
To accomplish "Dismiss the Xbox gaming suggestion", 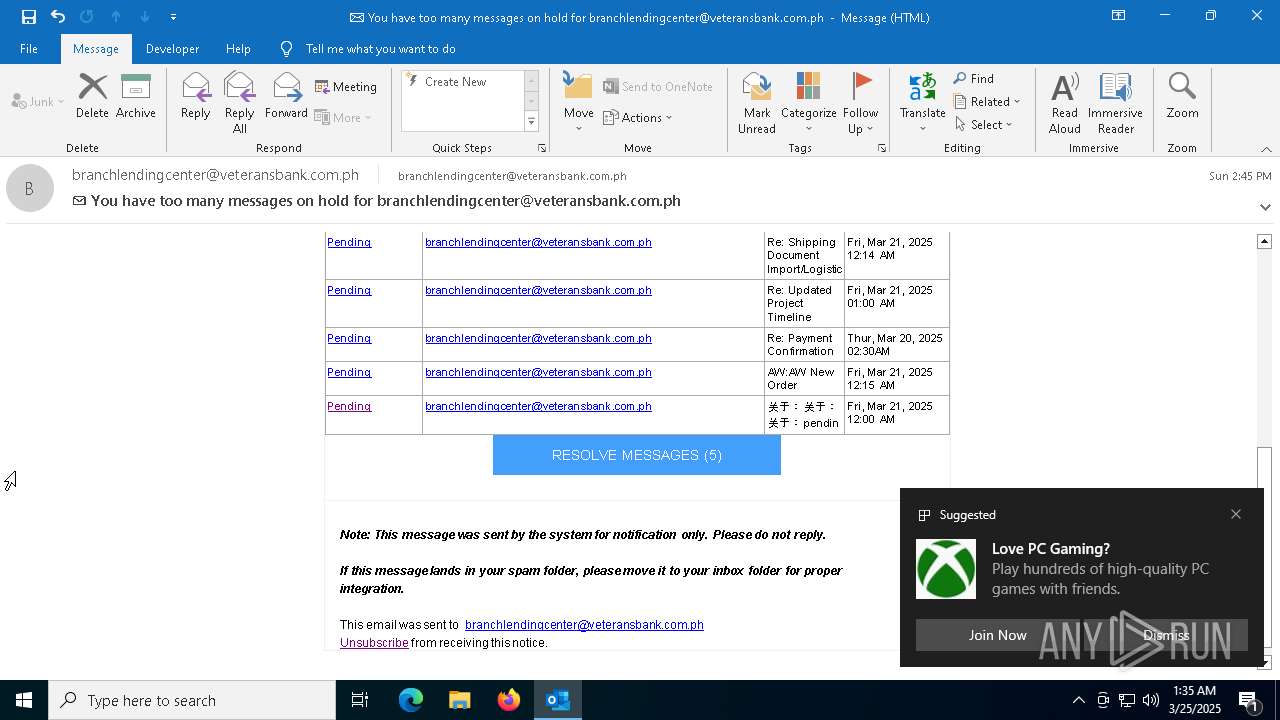I will pos(1166,635).
